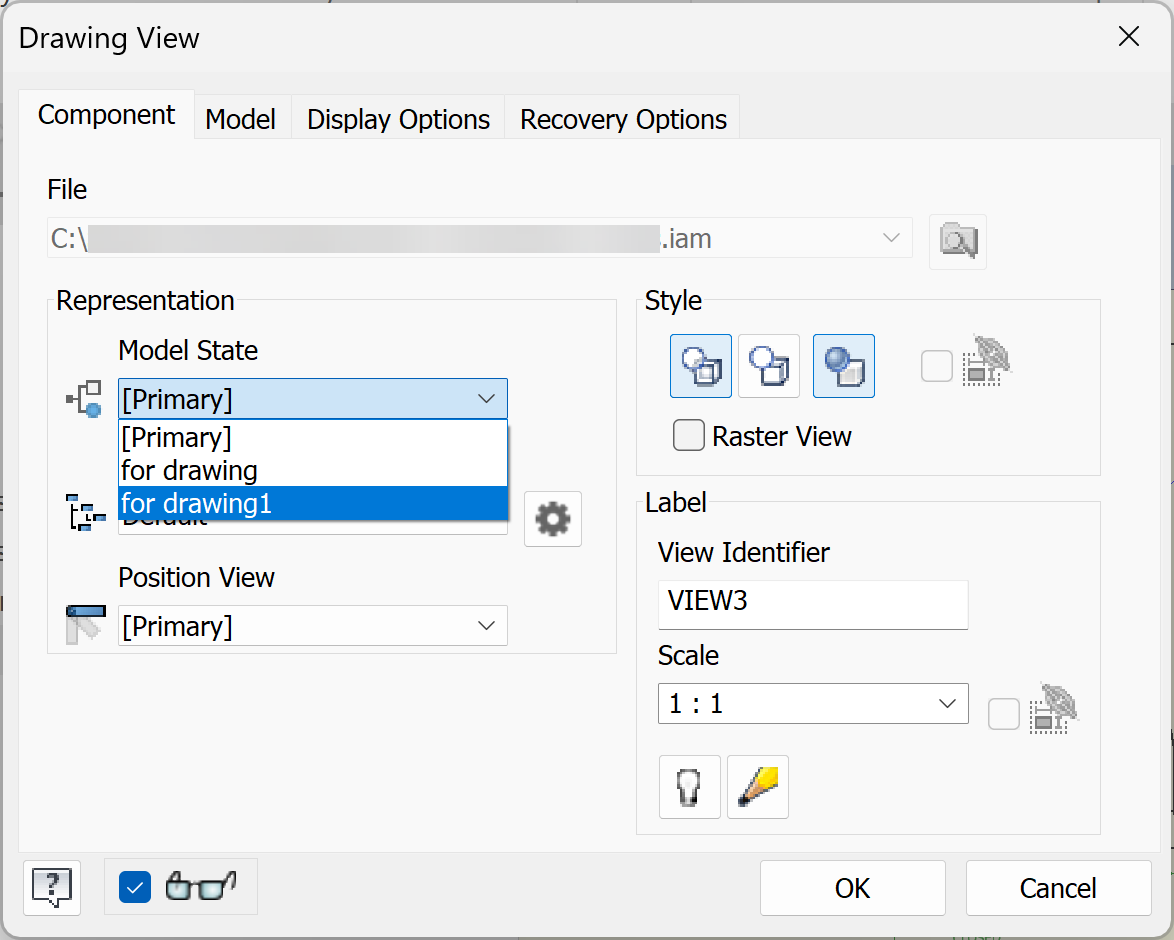Open the help question mark icon
Image resolution: width=1174 pixels, height=940 pixels.
pyautogui.click(x=53, y=886)
